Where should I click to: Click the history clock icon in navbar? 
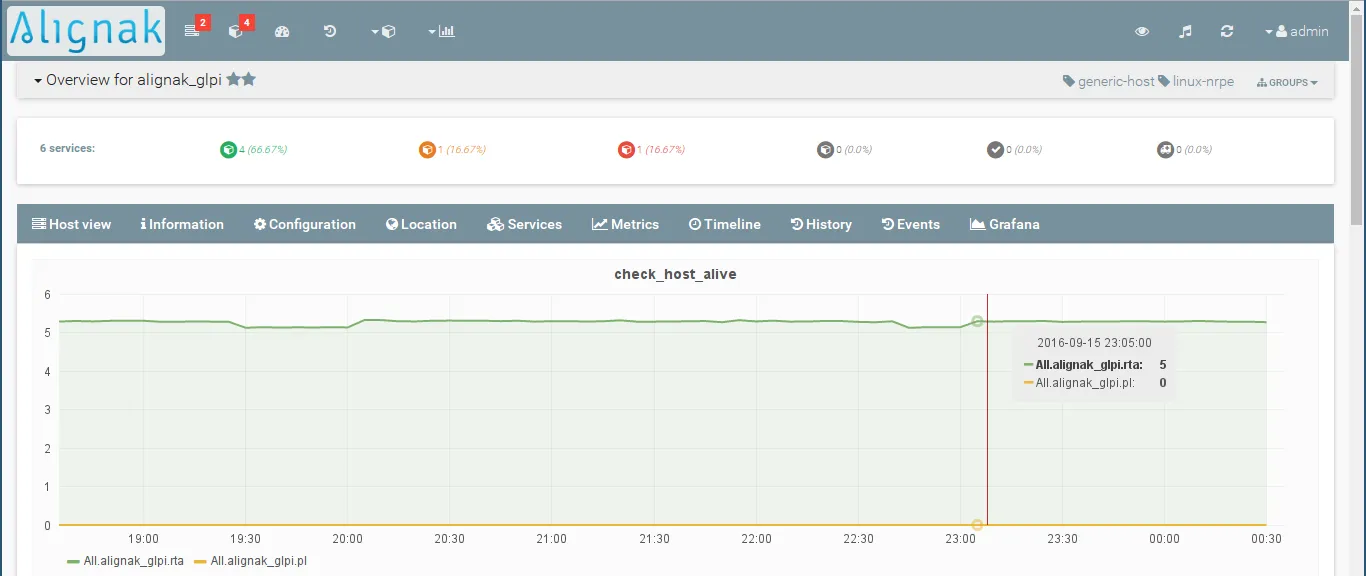(x=330, y=31)
